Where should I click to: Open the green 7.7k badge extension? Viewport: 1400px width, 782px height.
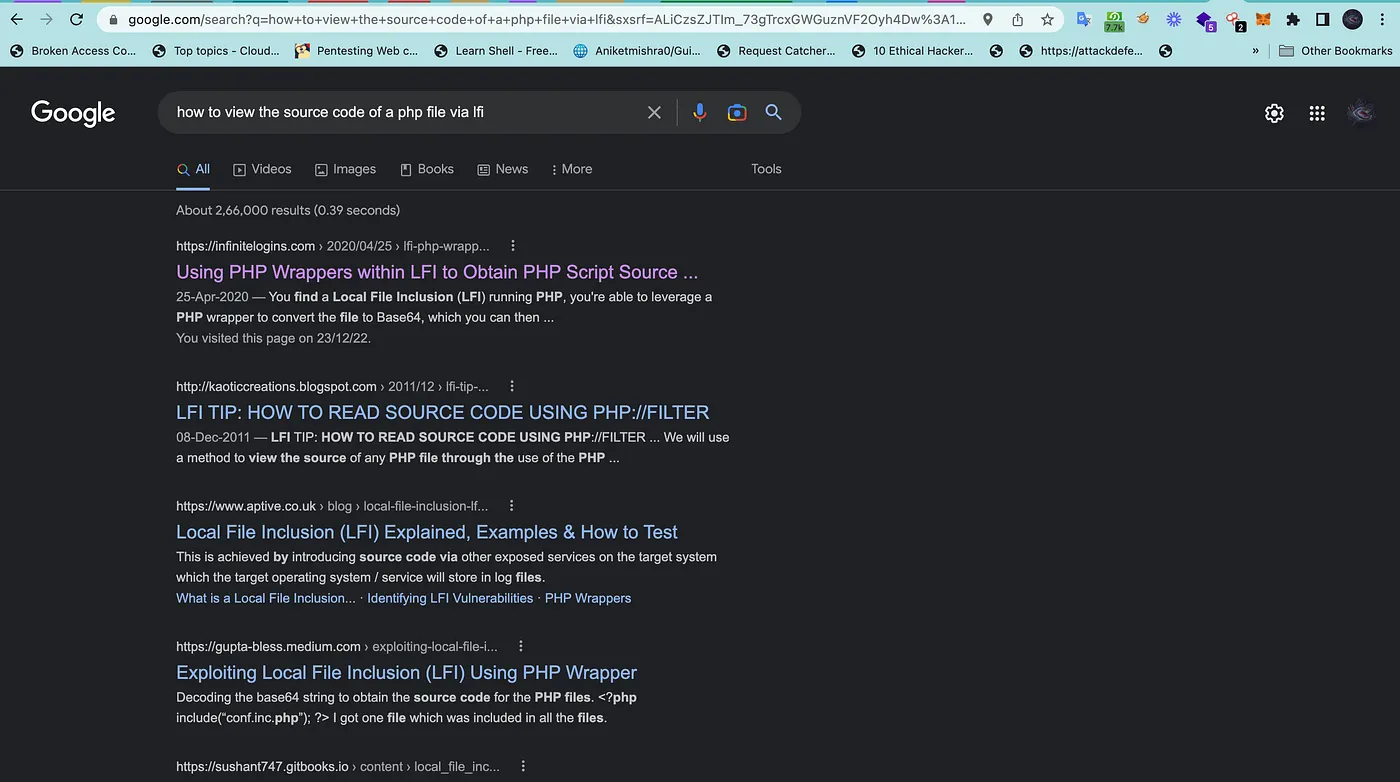click(1114, 20)
